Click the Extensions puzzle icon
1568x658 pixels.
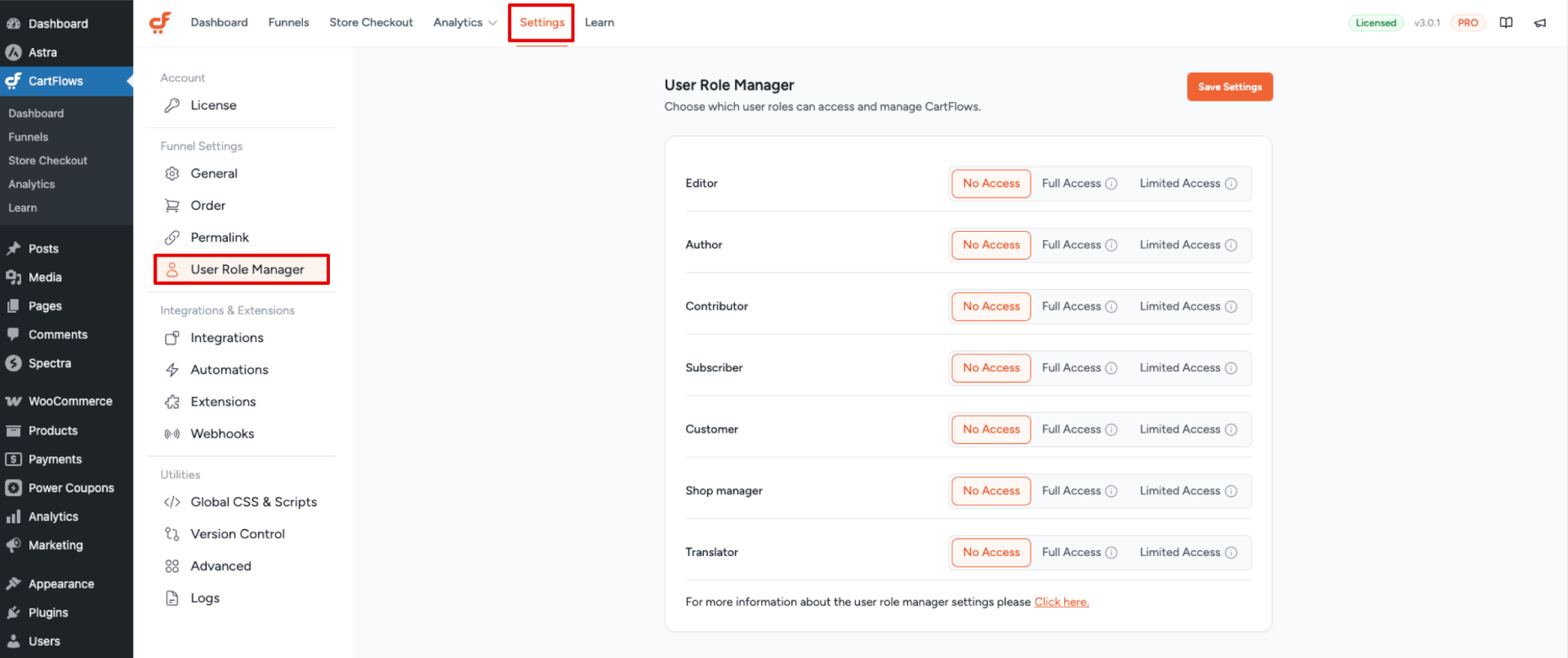click(x=171, y=402)
